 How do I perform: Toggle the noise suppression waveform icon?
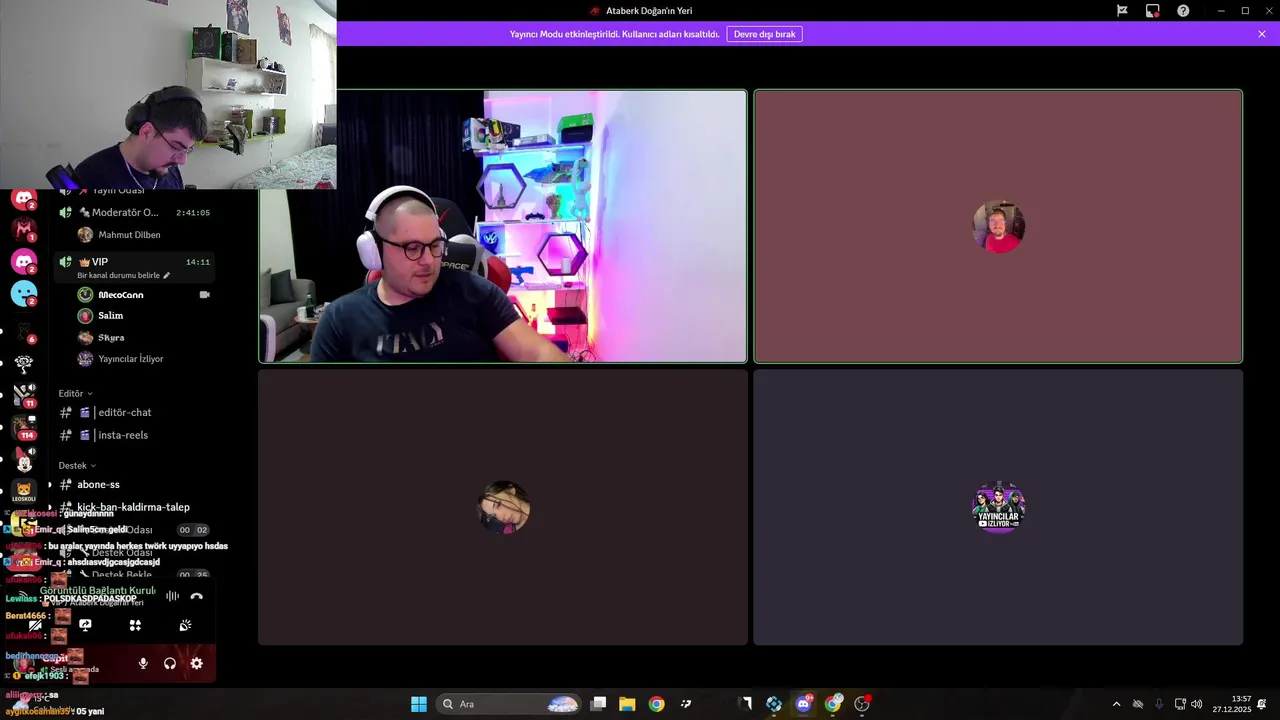pos(172,596)
